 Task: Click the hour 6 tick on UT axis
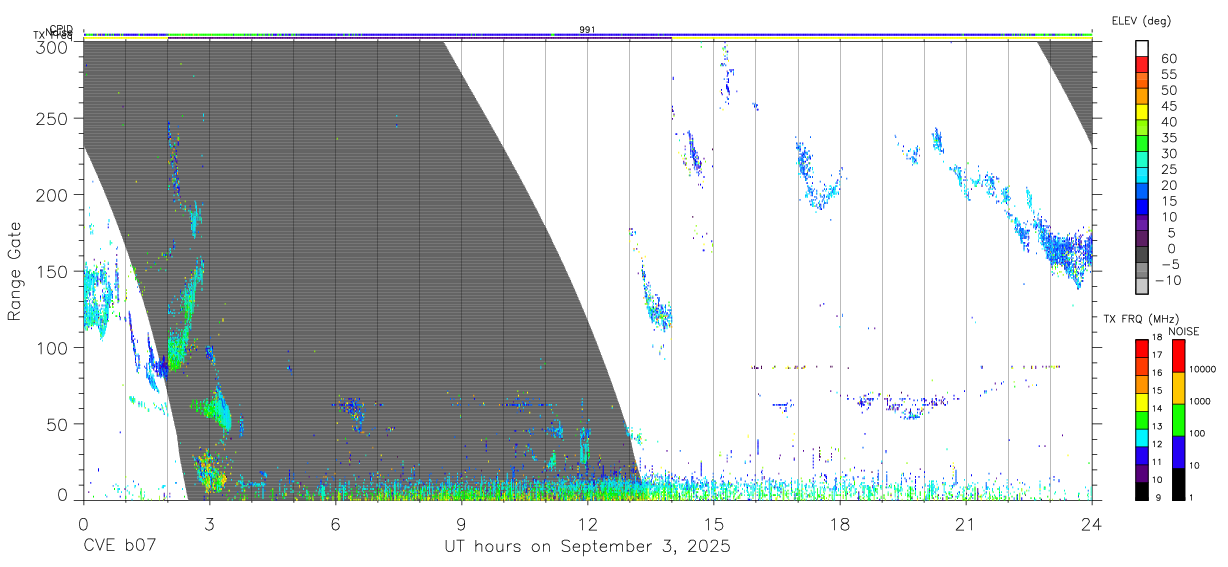[x=335, y=523]
